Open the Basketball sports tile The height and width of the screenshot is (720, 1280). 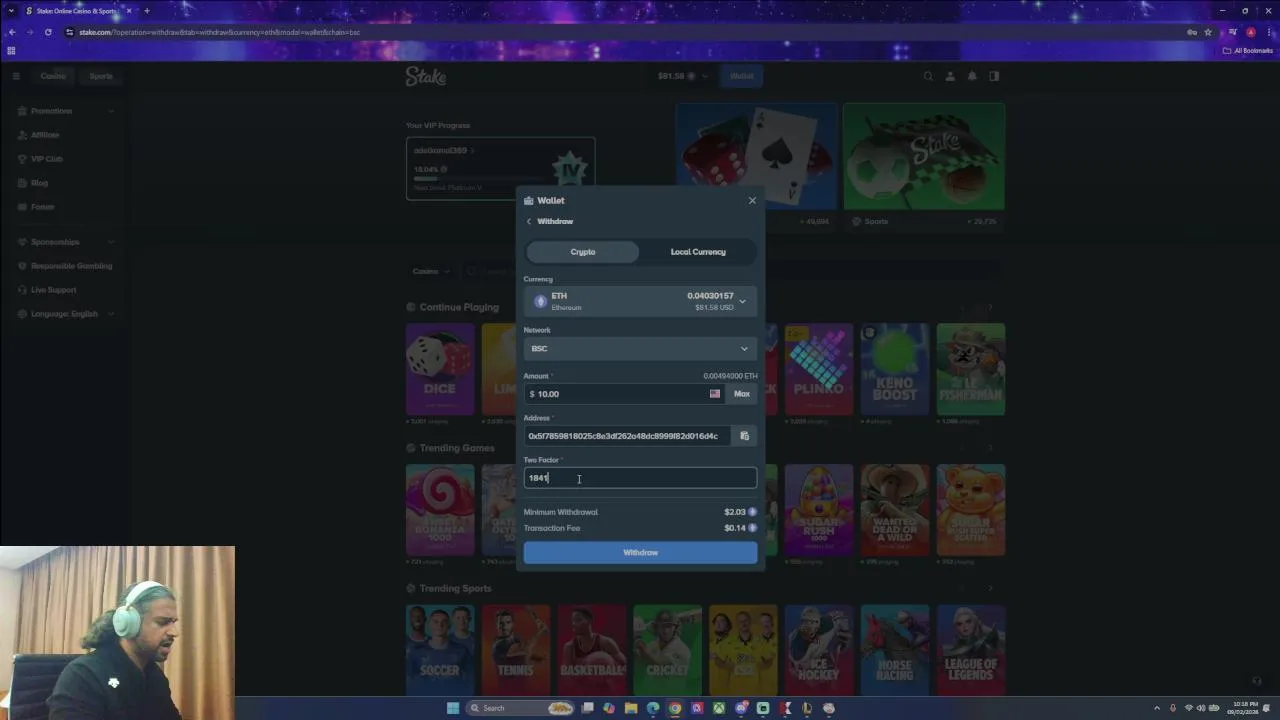coord(592,650)
